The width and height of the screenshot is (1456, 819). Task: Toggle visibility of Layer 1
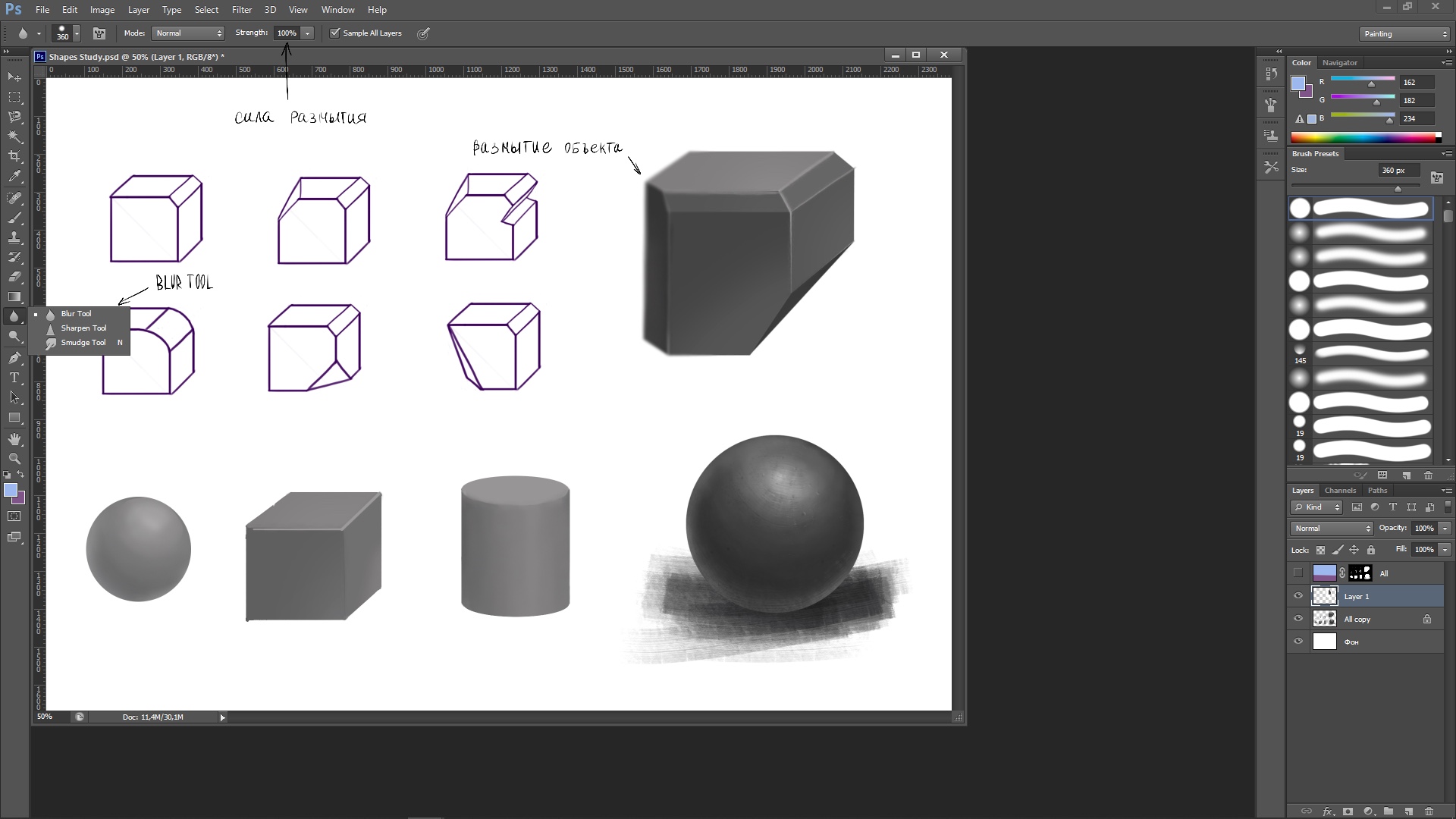click(1298, 596)
